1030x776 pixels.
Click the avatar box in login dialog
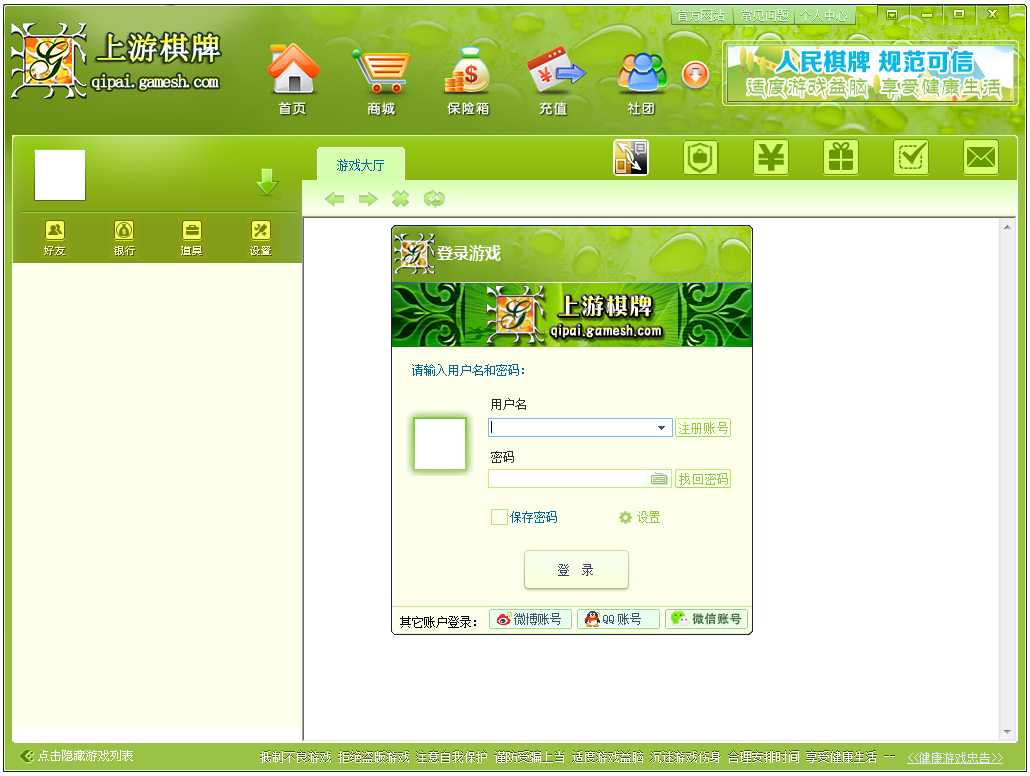coord(440,444)
